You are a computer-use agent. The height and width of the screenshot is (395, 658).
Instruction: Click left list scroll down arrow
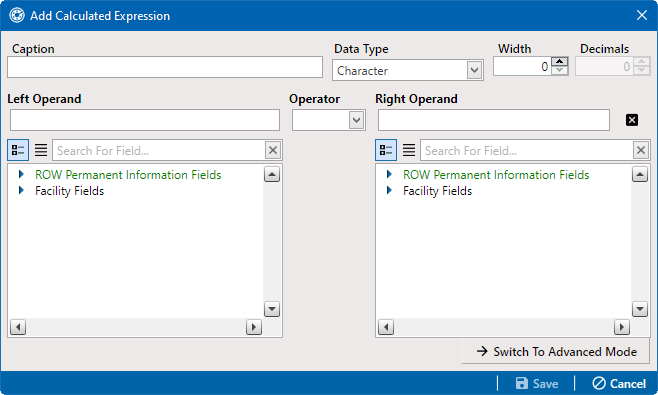(272, 309)
